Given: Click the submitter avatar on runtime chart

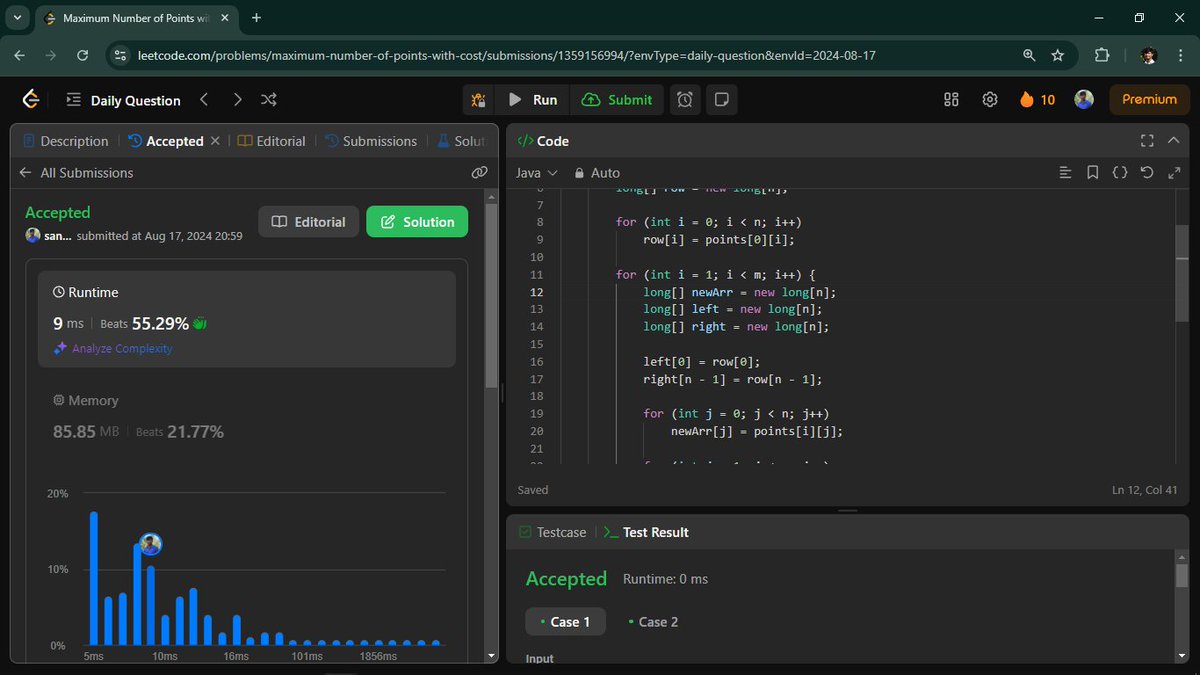Looking at the screenshot, I should click(151, 544).
